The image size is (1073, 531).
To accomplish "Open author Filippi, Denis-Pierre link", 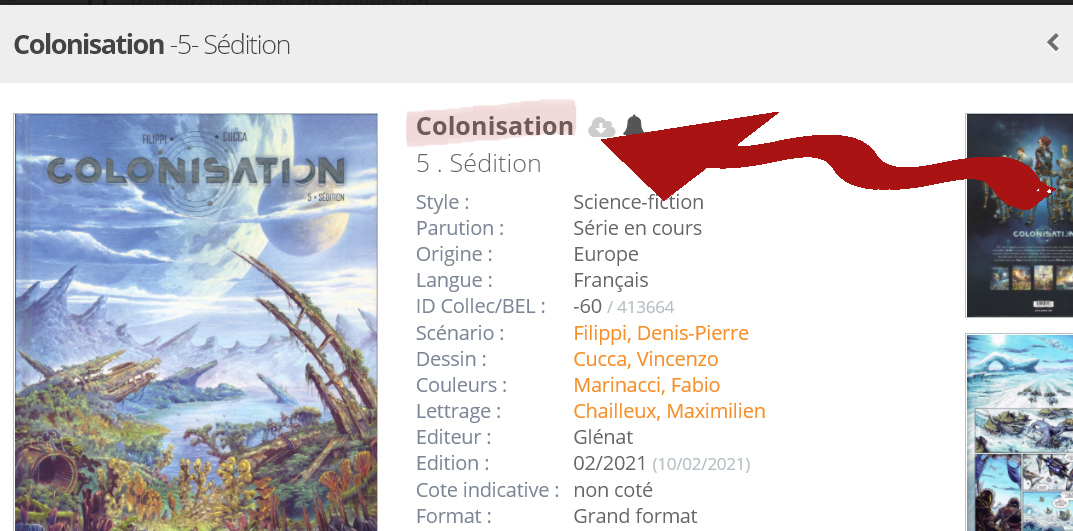I will (660, 333).
